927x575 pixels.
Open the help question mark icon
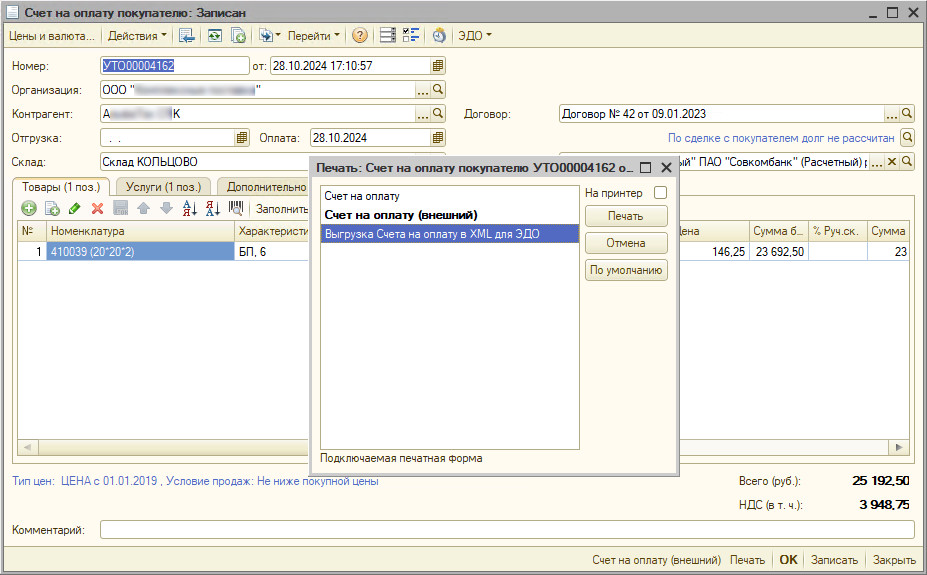coord(359,35)
